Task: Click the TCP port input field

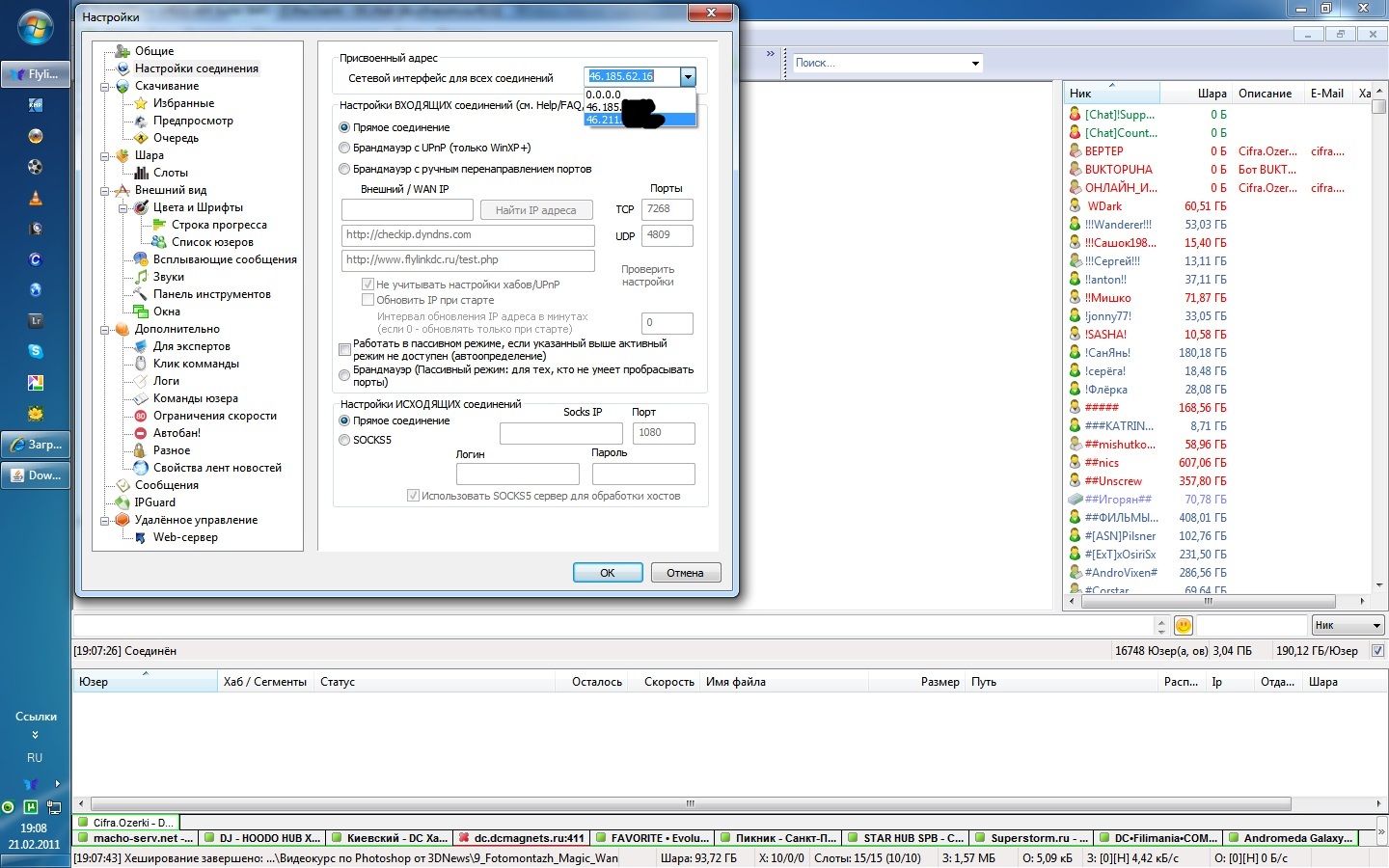Action: [667, 209]
